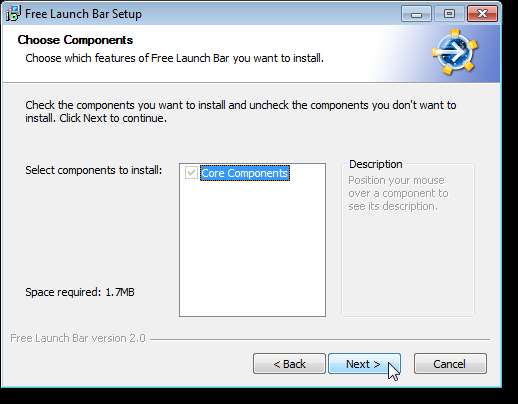
Task: Click the 'Choose which features' subtitle text
Action: (174, 58)
